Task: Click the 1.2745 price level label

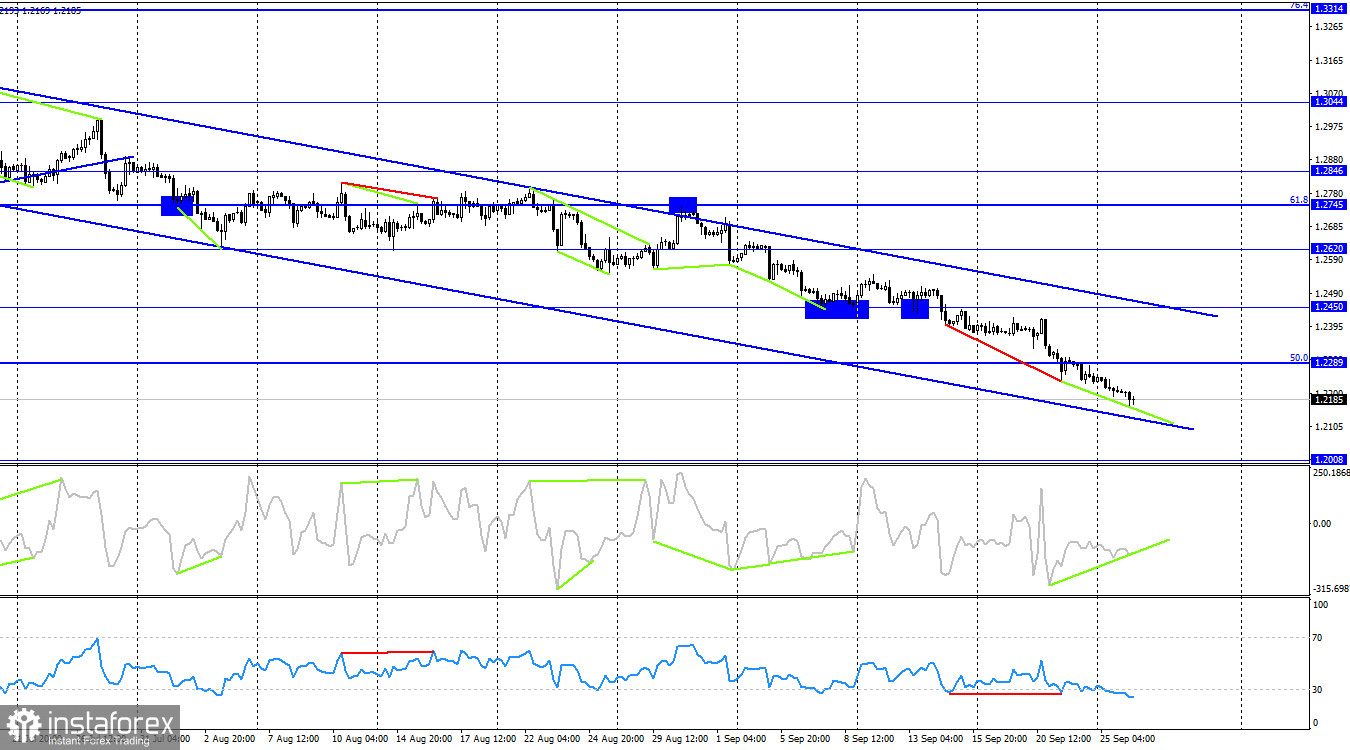Action: coord(1329,205)
